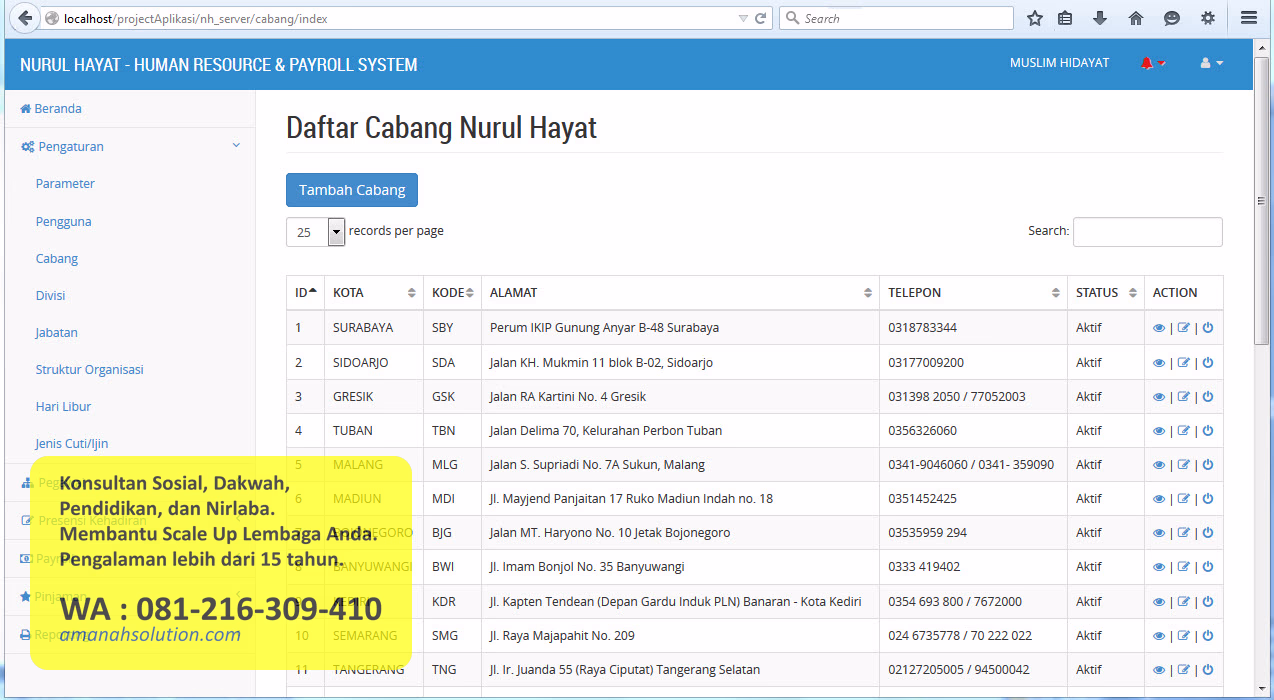This screenshot has width=1274, height=700.
Task: View details of the SURABAYA branch
Action: point(1159,328)
